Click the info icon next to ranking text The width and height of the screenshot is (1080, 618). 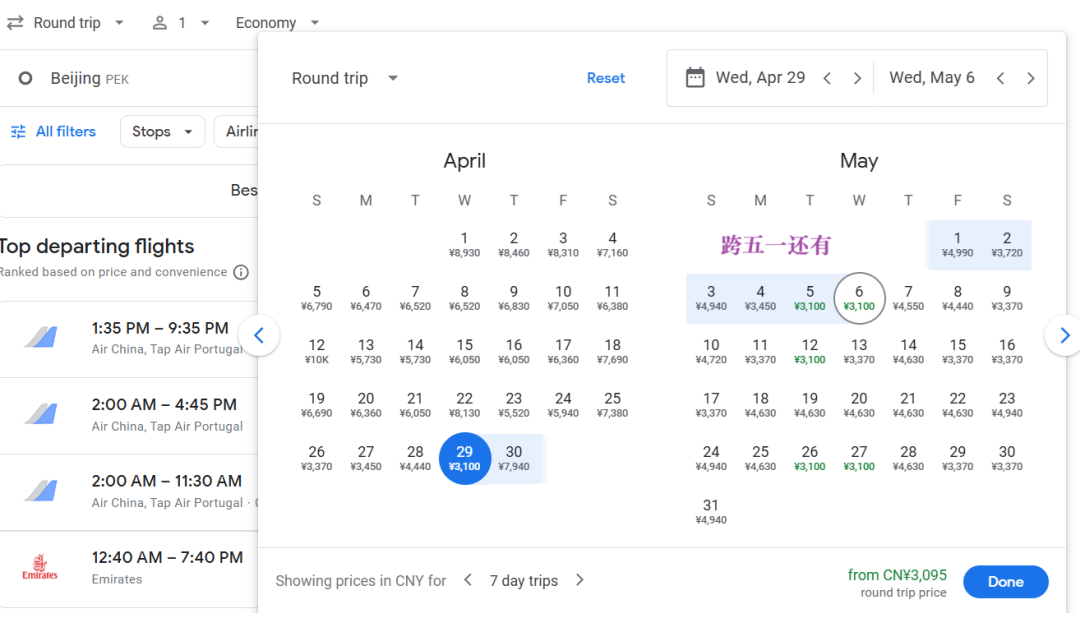click(241, 272)
